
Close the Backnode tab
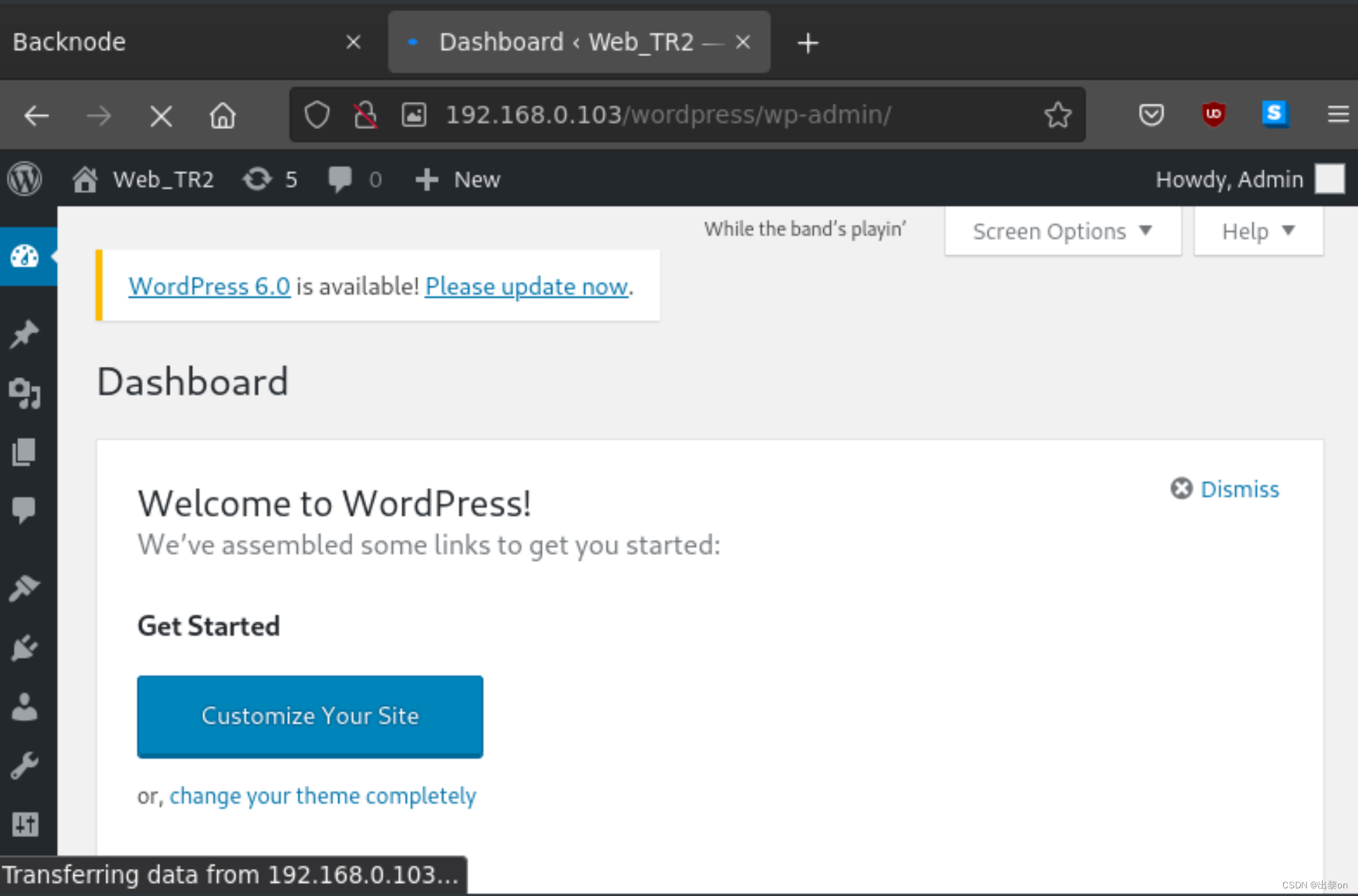coord(353,42)
